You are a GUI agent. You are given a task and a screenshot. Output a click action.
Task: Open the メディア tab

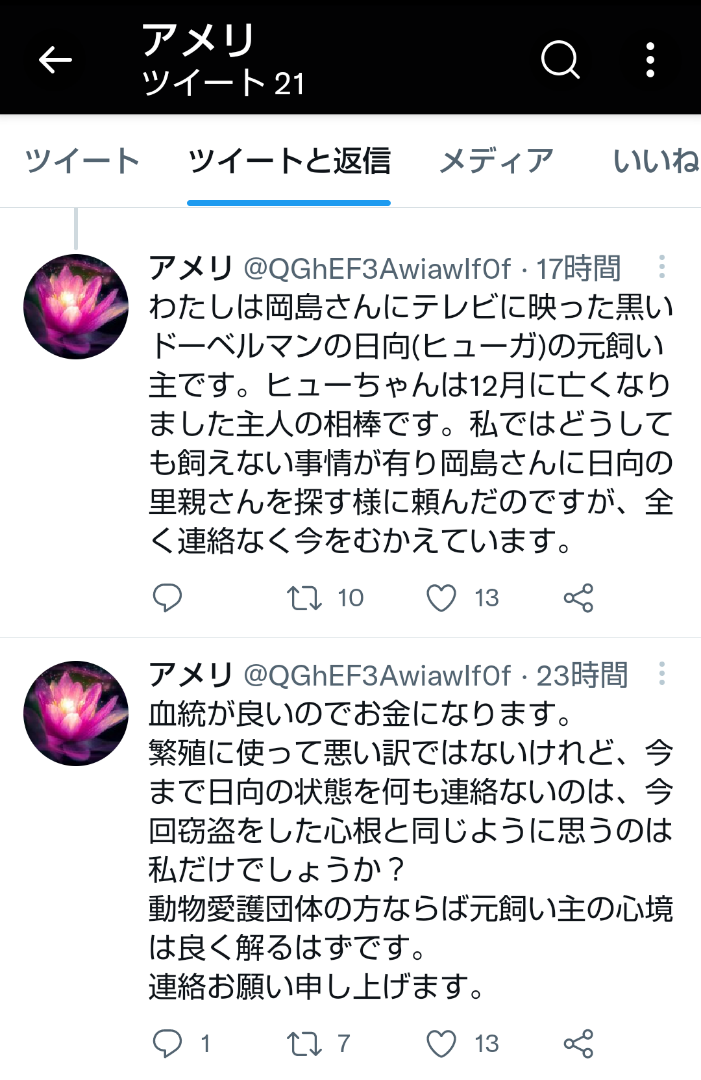coord(496,160)
